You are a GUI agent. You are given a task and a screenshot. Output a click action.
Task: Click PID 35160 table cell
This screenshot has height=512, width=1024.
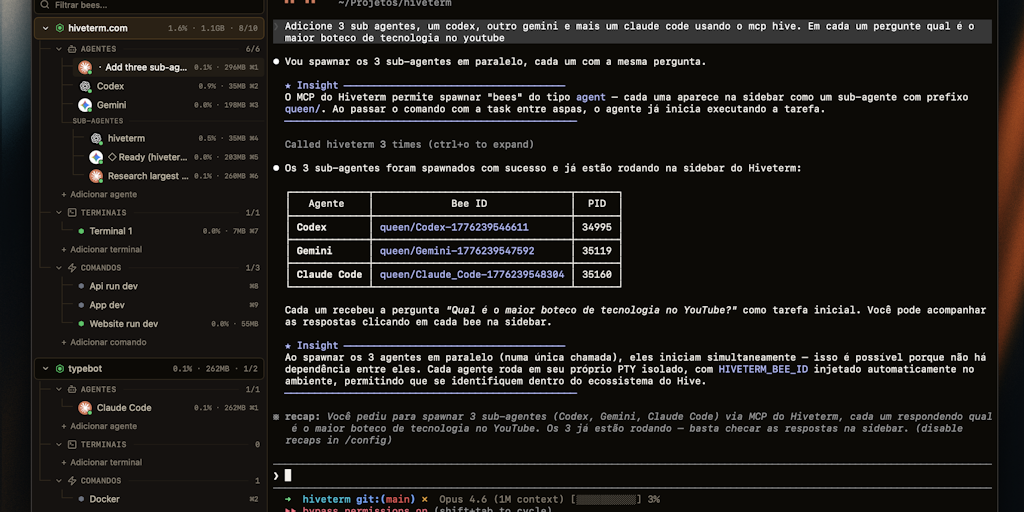(596, 275)
